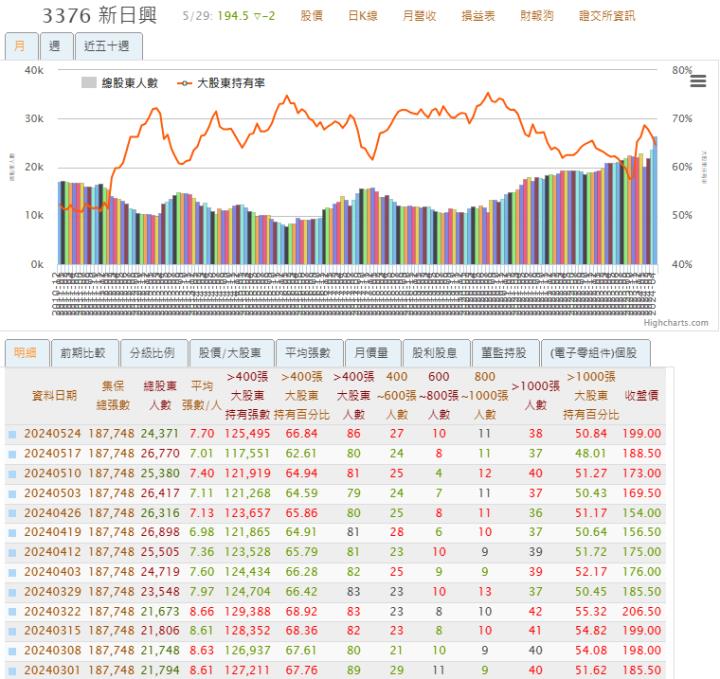This screenshot has height=679, width=720.
Task: Click the blue square icon for row 20240419
Action: coord(12,533)
